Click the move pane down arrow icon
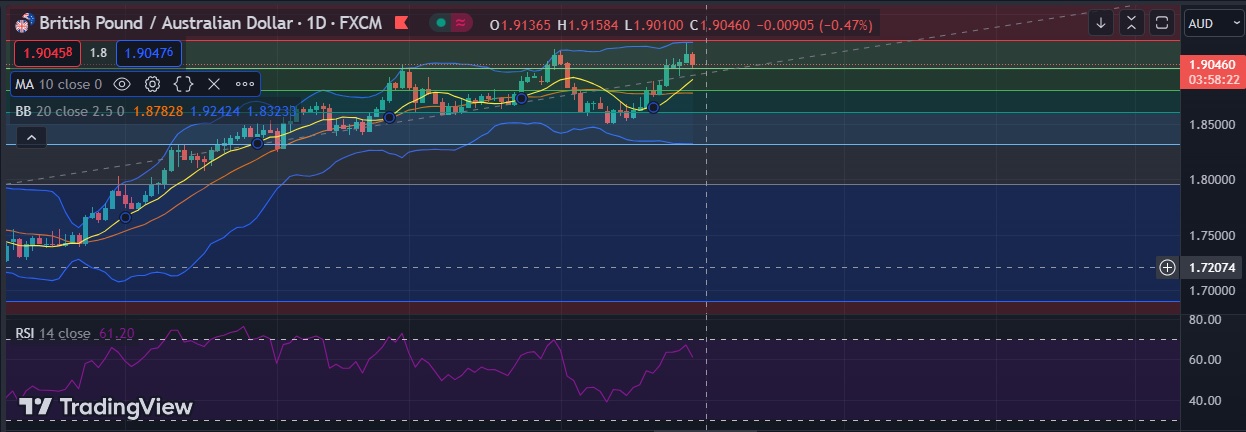Viewport: 1246px width, 432px height. click(x=1101, y=22)
